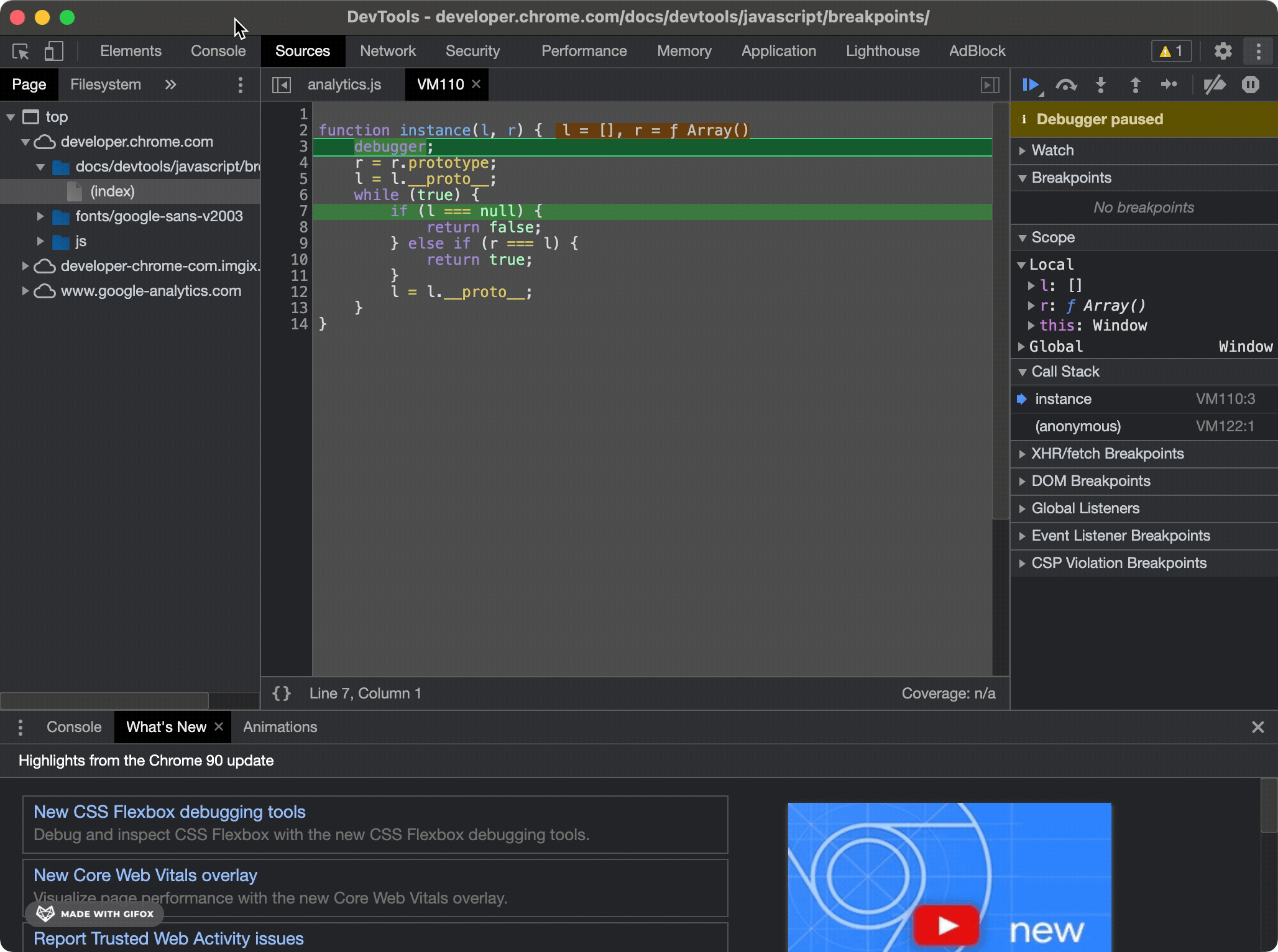Step over the next function call
The width and height of the screenshot is (1278, 952).
[1067, 85]
